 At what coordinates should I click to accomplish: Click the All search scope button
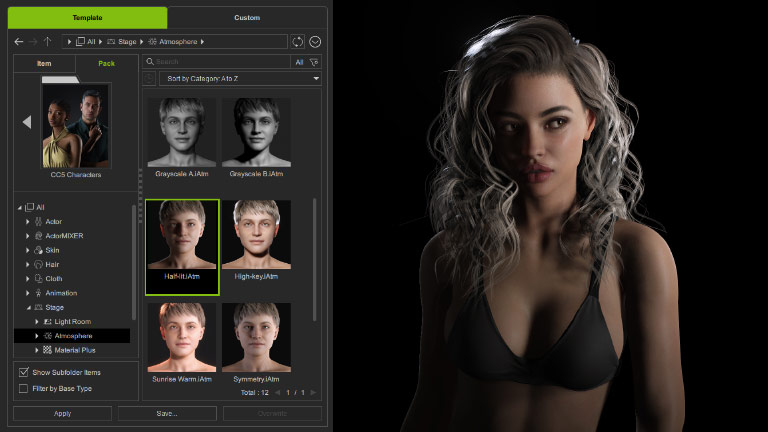pyautogui.click(x=299, y=62)
